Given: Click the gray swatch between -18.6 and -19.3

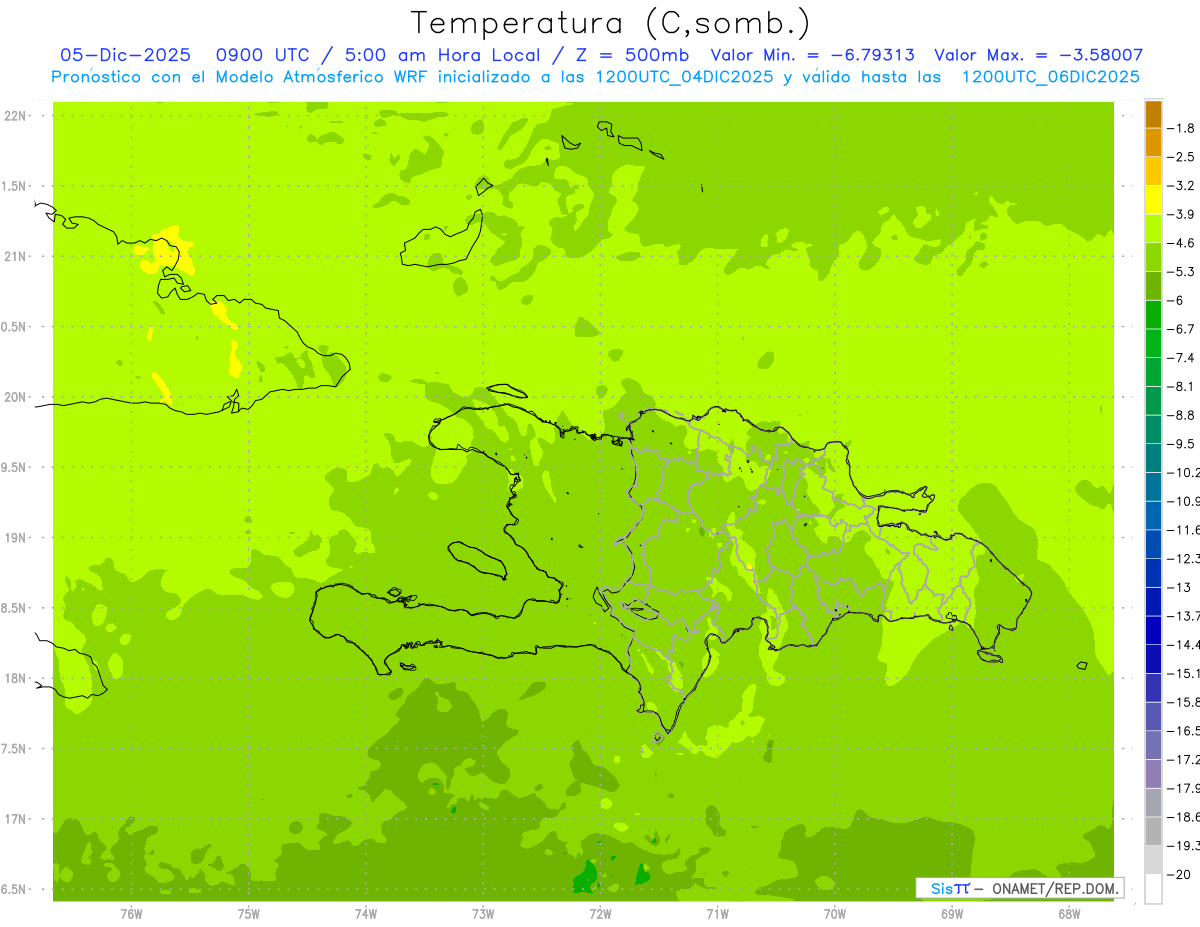Looking at the screenshot, I should [x=1153, y=832].
